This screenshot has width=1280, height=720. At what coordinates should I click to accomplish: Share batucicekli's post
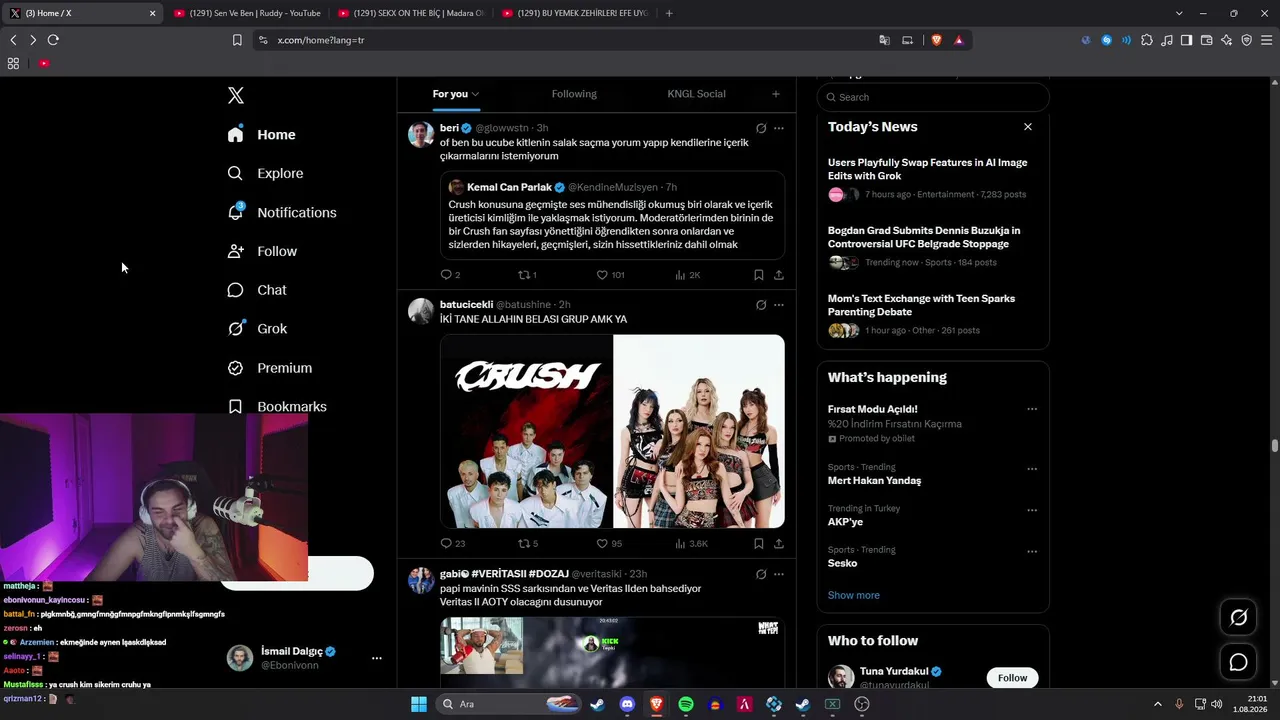pyautogui.click(x=779, y=544)
